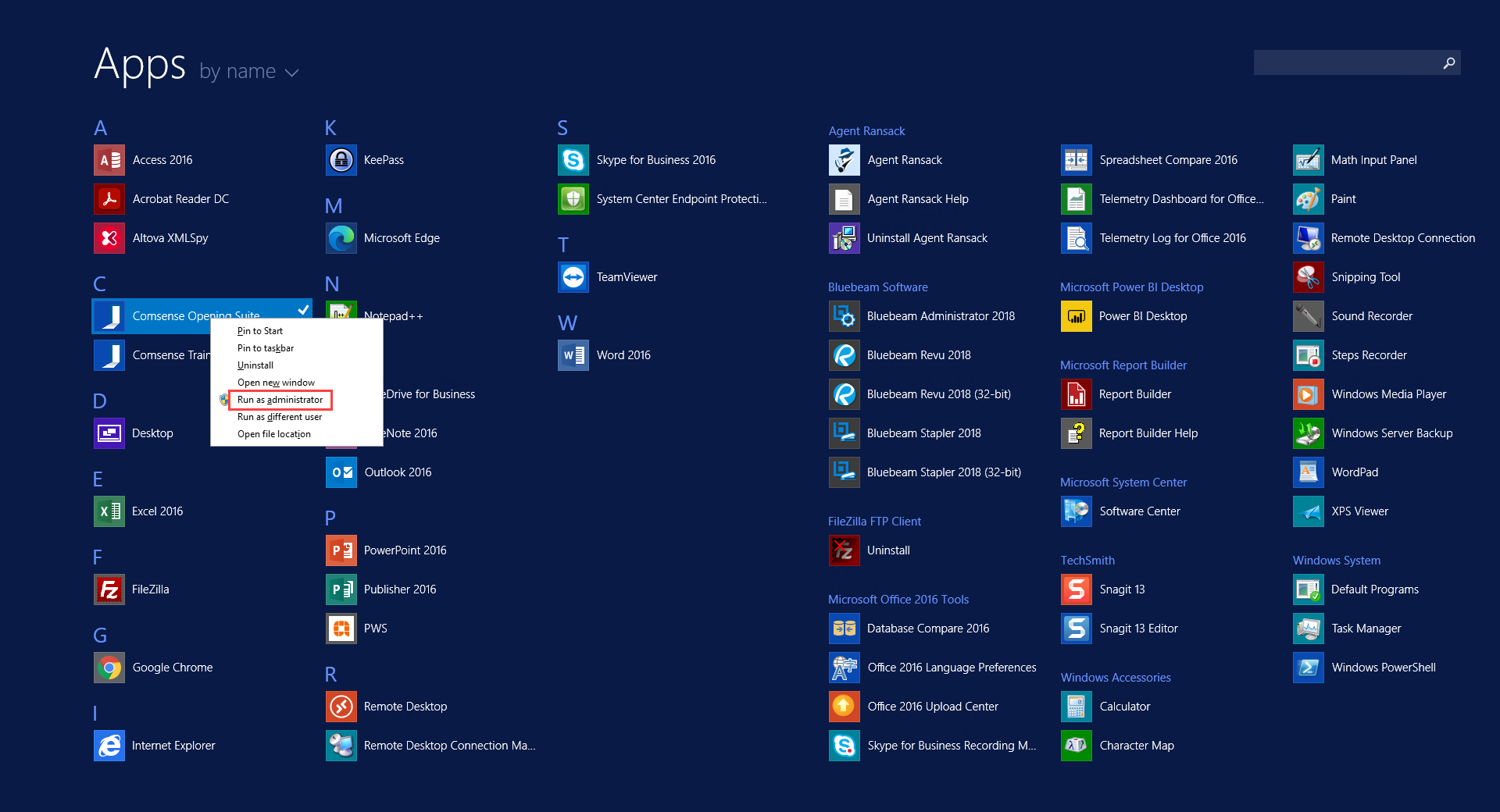Image resolution: width=1500 pixels, height=812 pixels.
Task: Choose Uninstall from the context menu
Action: click(x=255, y=365)
